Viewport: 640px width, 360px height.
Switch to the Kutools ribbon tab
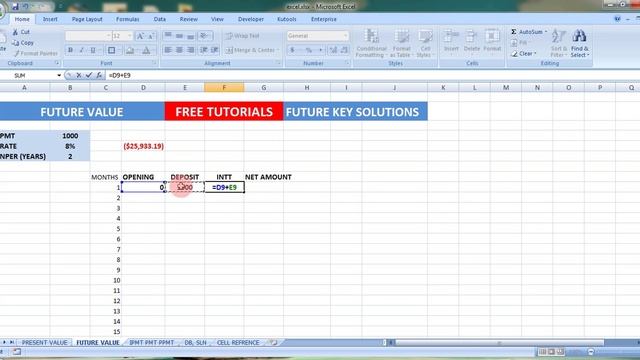tap(287, 19)
